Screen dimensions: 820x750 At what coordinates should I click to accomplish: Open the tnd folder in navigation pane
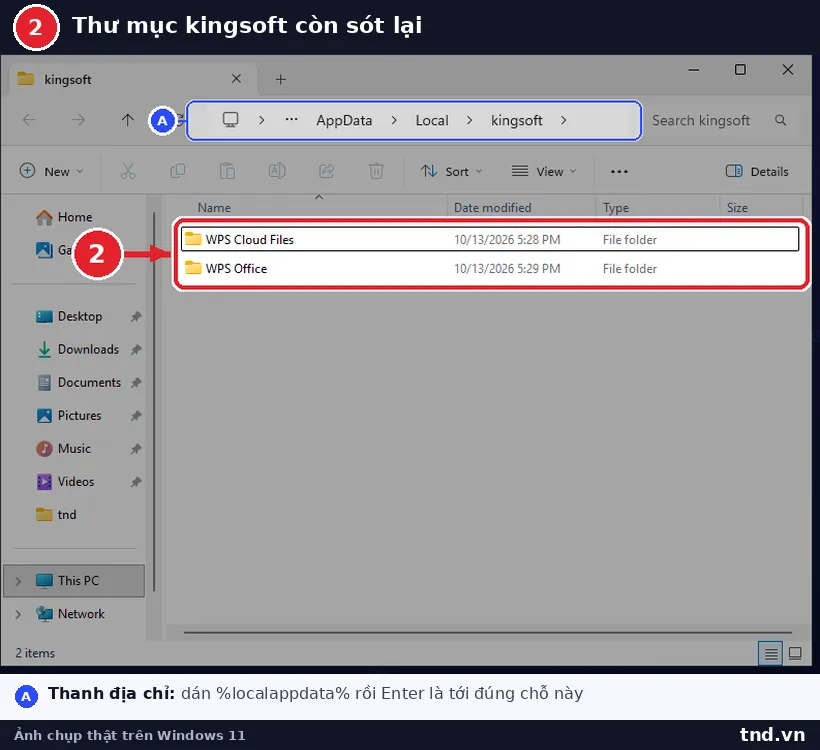tap(56, 515)
